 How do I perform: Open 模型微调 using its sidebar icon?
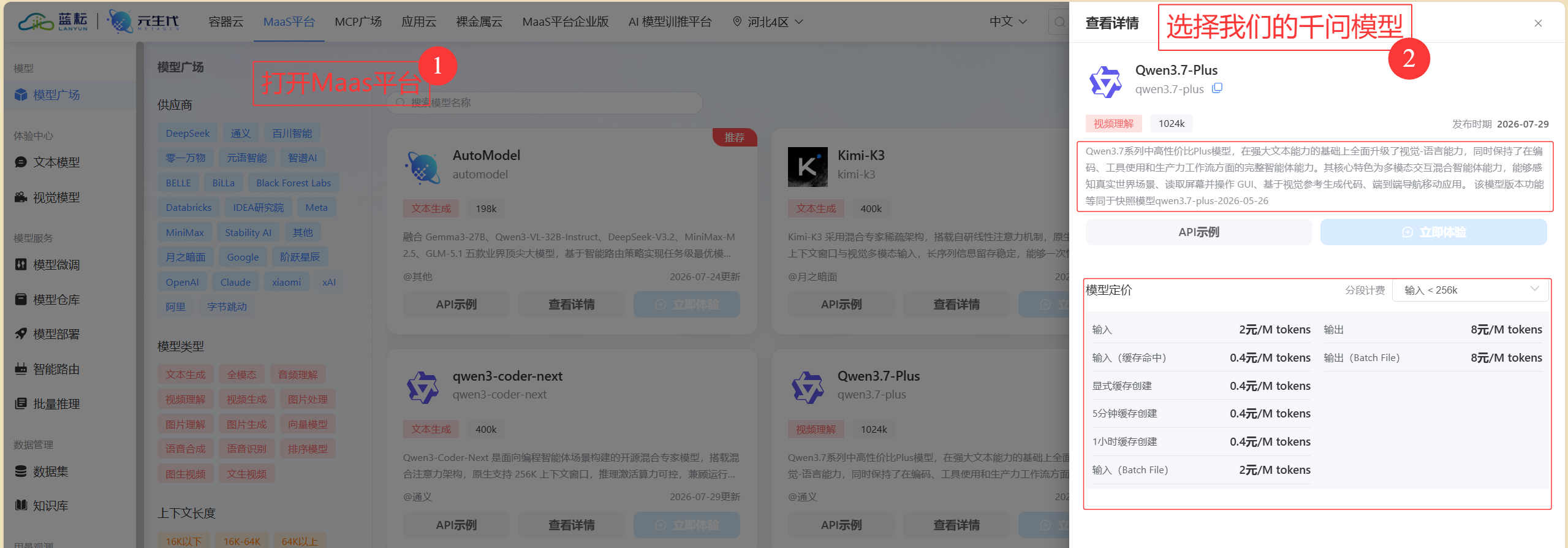click(x=21, y=264)
